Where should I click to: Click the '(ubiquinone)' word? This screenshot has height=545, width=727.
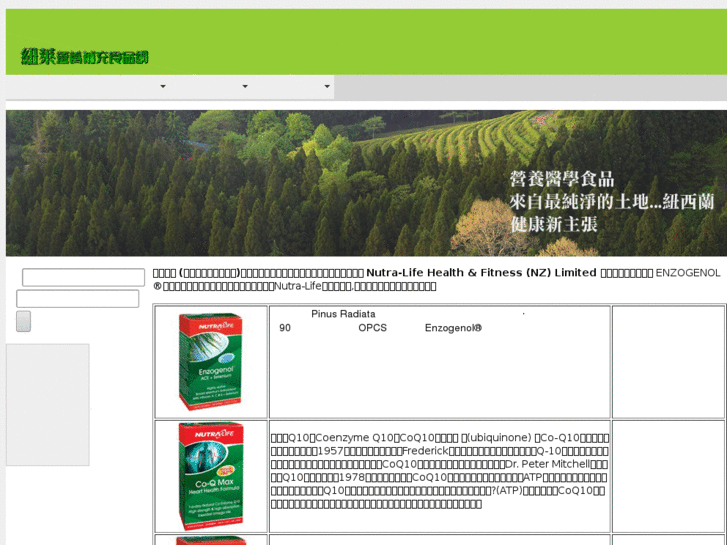click(498, 438)
